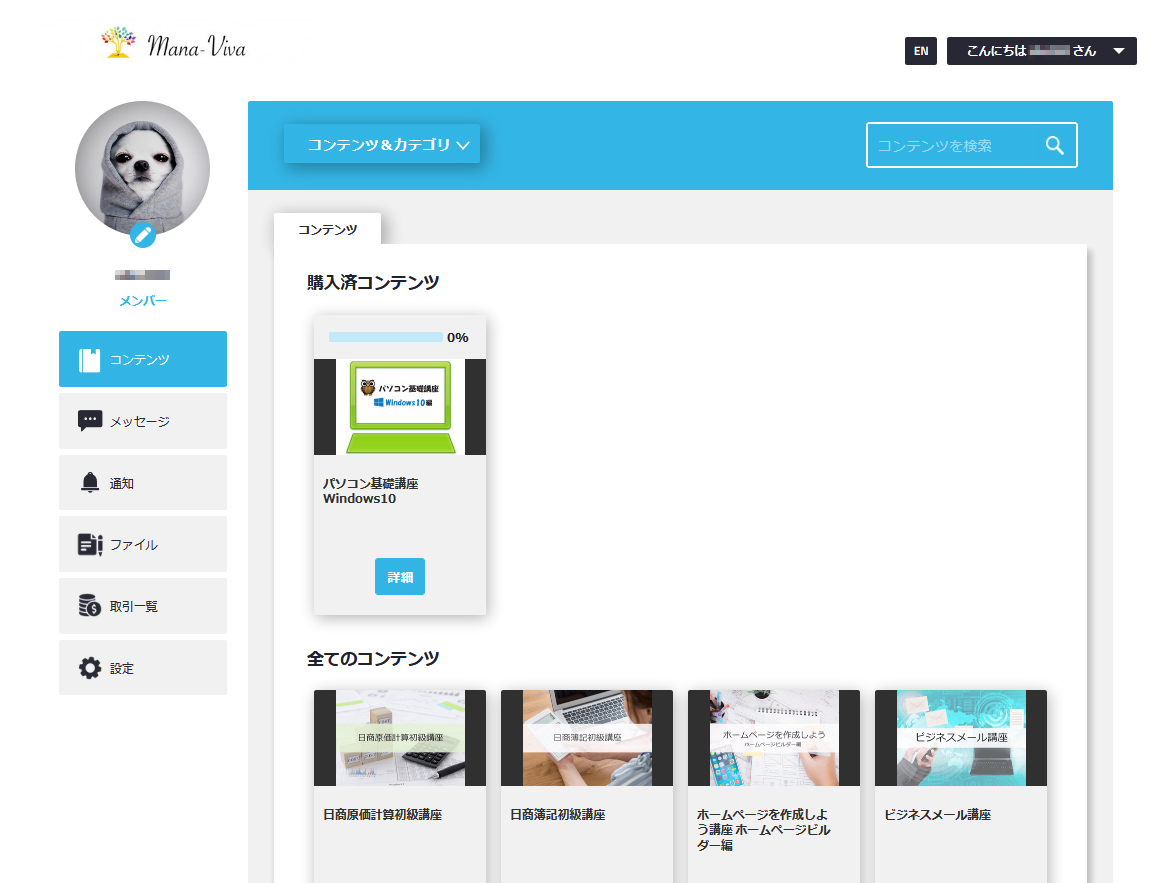1172x883 pixels.
Task: Click the search magnifier icon
Action: pos(1054,145)
